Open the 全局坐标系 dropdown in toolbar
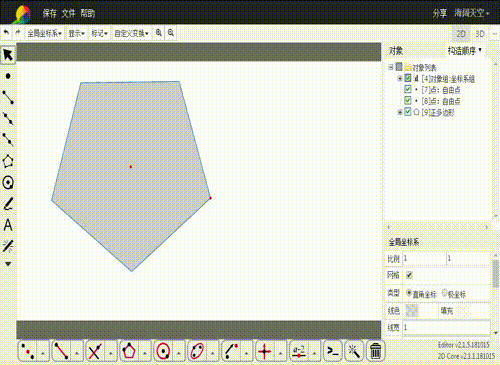500x365 pixels. click(x=44, y=33)
